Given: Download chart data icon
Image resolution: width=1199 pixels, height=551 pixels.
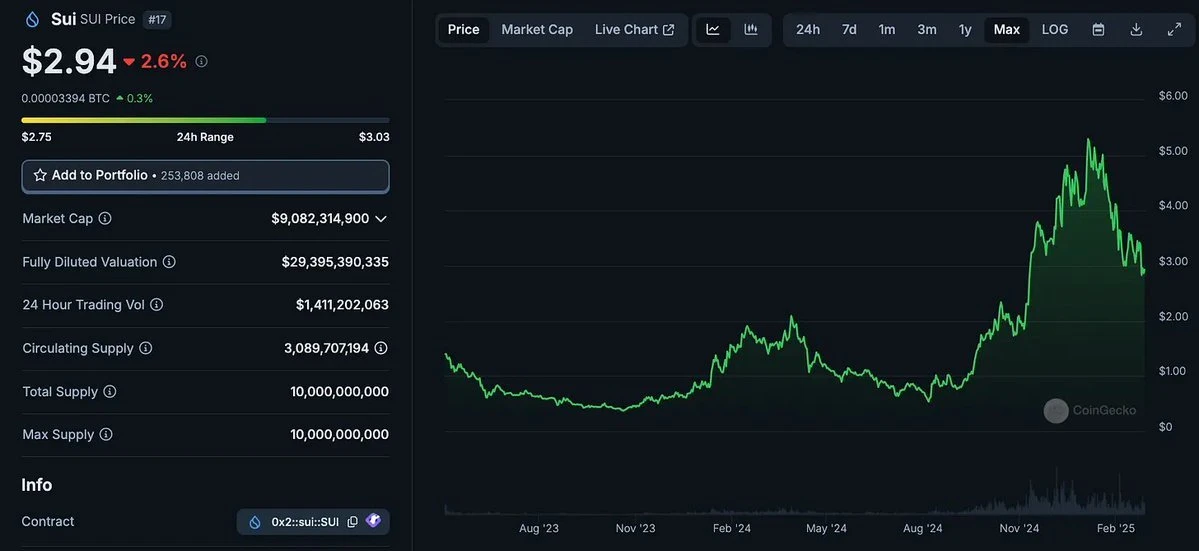Looking at the screenshot, I should tap(1136, 30).
